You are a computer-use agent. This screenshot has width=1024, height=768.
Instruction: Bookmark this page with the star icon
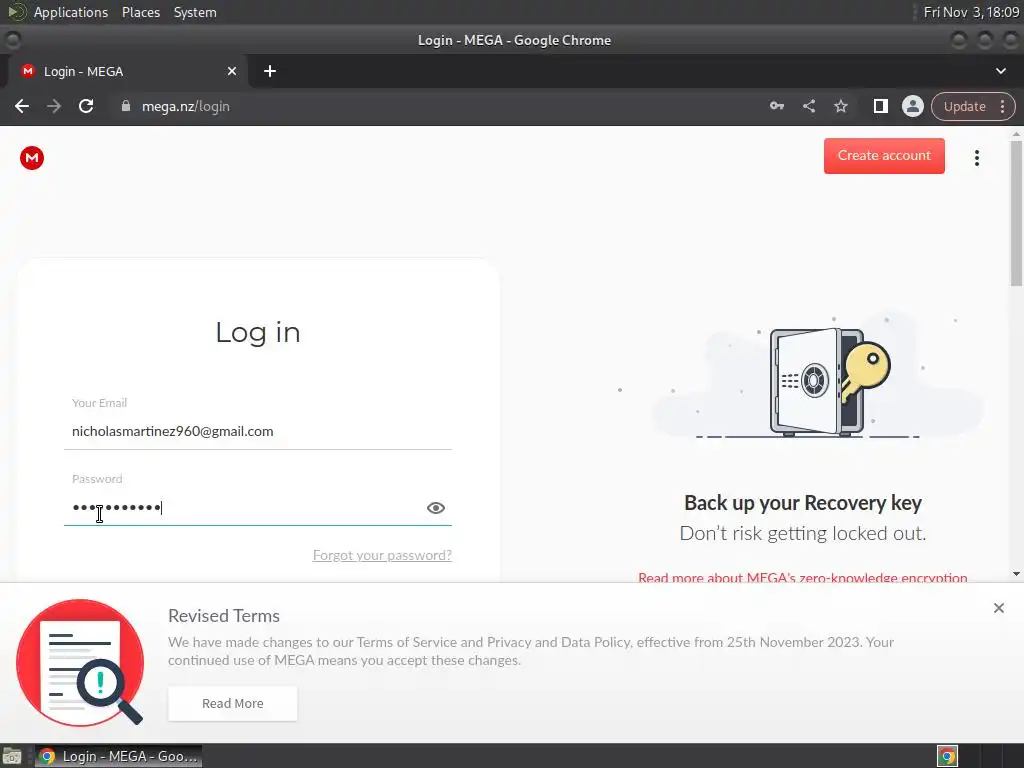(x=840, y=106)
